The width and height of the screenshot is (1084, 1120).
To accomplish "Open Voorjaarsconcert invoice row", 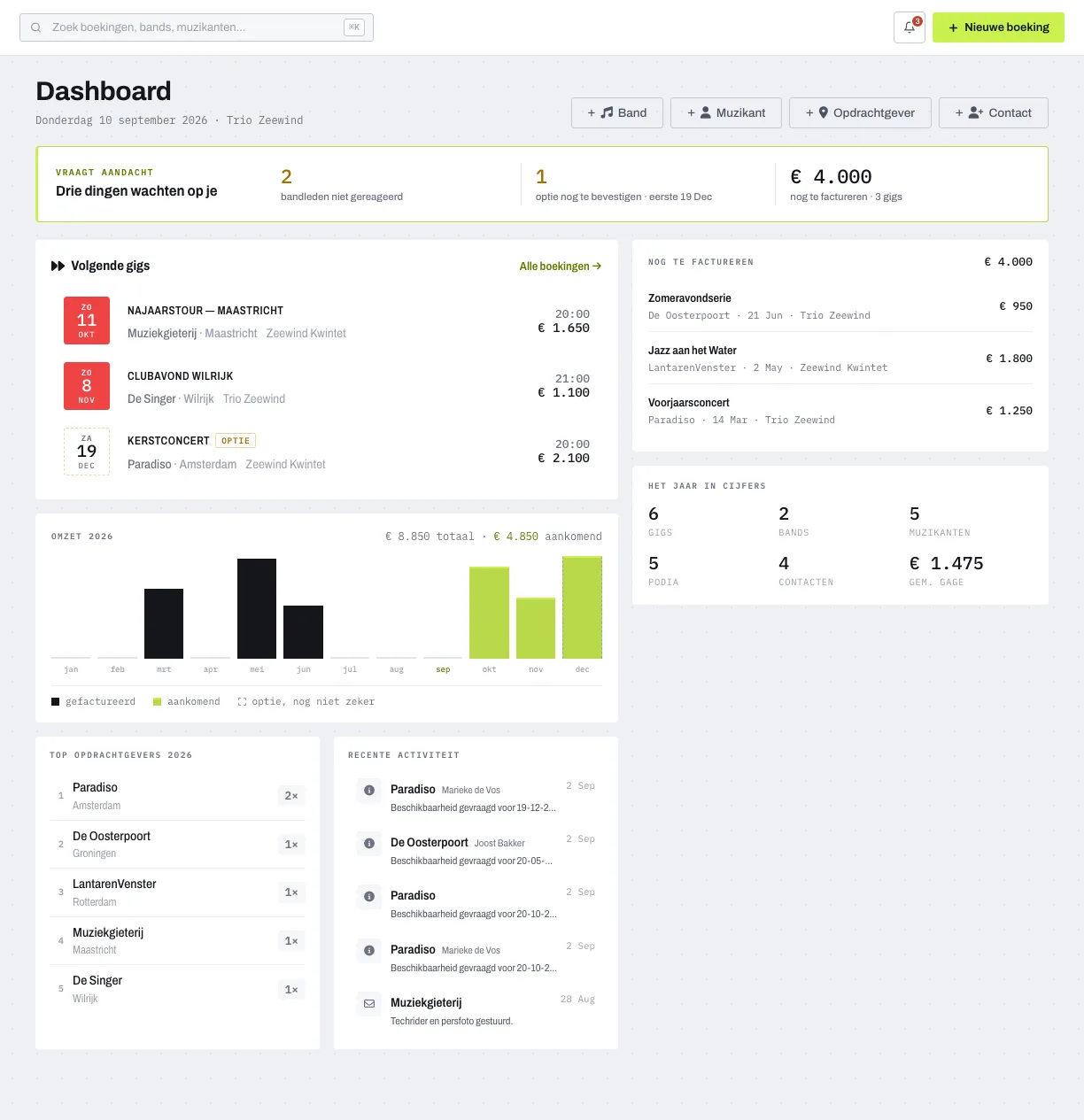I will click(x=840, y=411).
